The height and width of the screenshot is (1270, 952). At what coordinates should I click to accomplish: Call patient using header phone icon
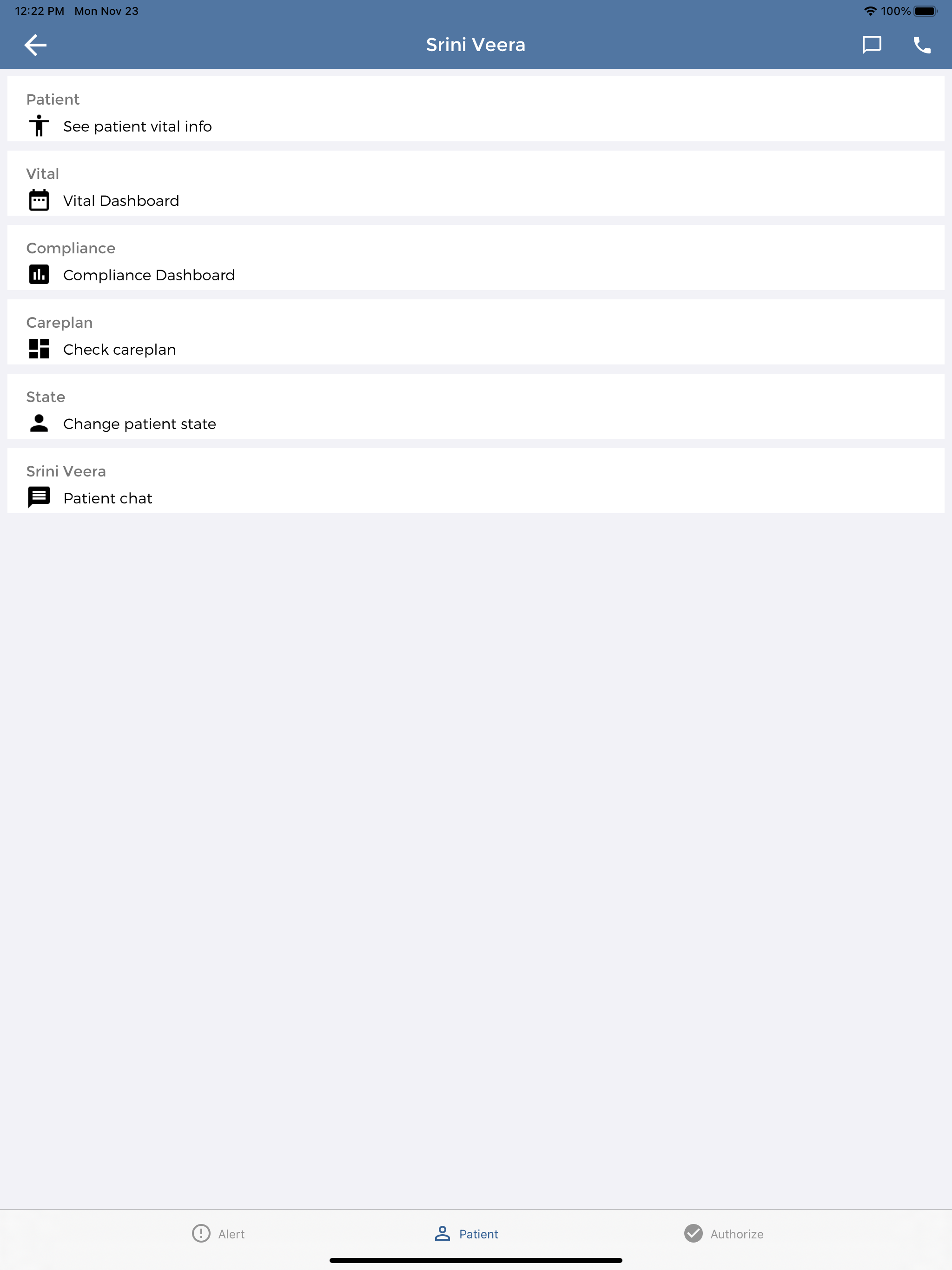[x=922, y=45]
